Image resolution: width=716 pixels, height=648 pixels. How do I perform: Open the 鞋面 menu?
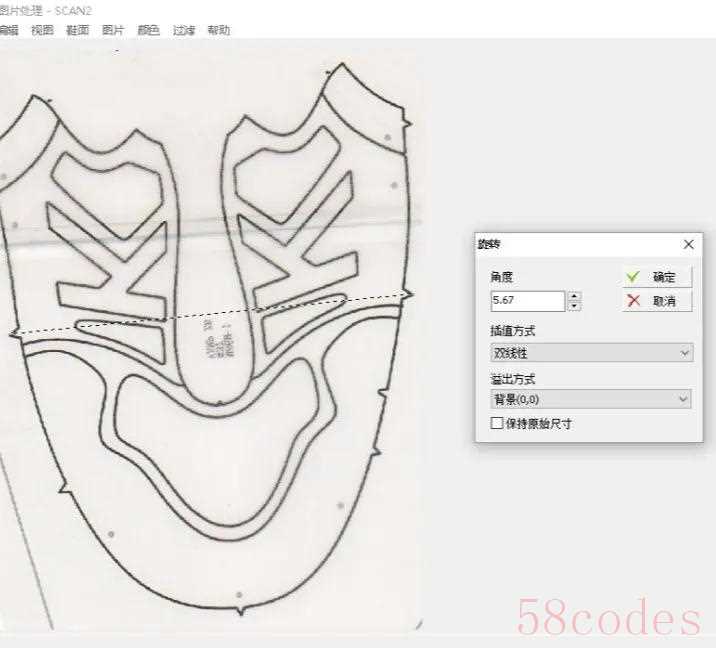point(77,30)
